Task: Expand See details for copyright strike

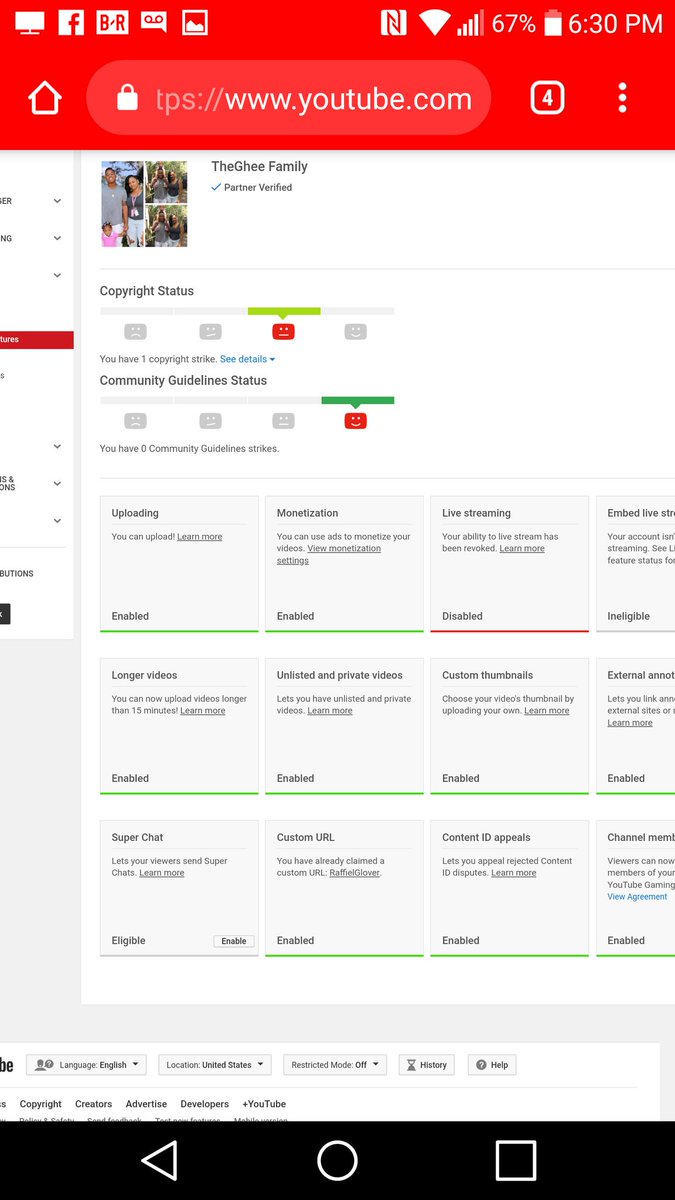Action: point(247,359)
